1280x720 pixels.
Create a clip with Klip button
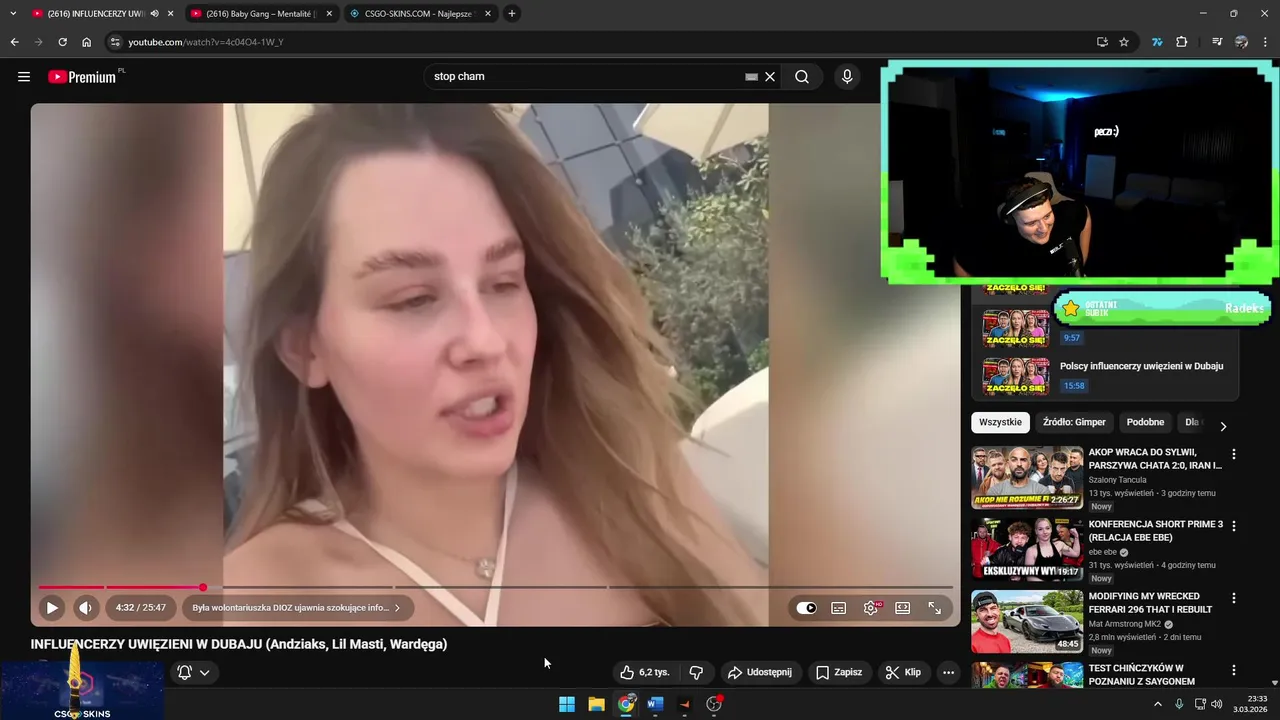[903, 672]
